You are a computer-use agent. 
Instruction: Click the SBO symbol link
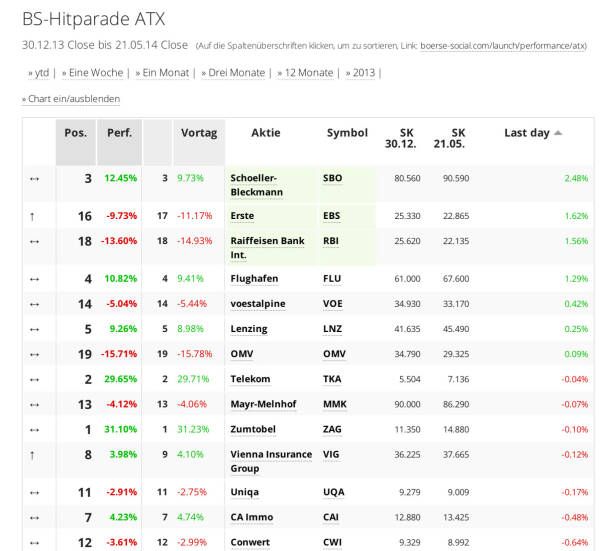[332, 178]
